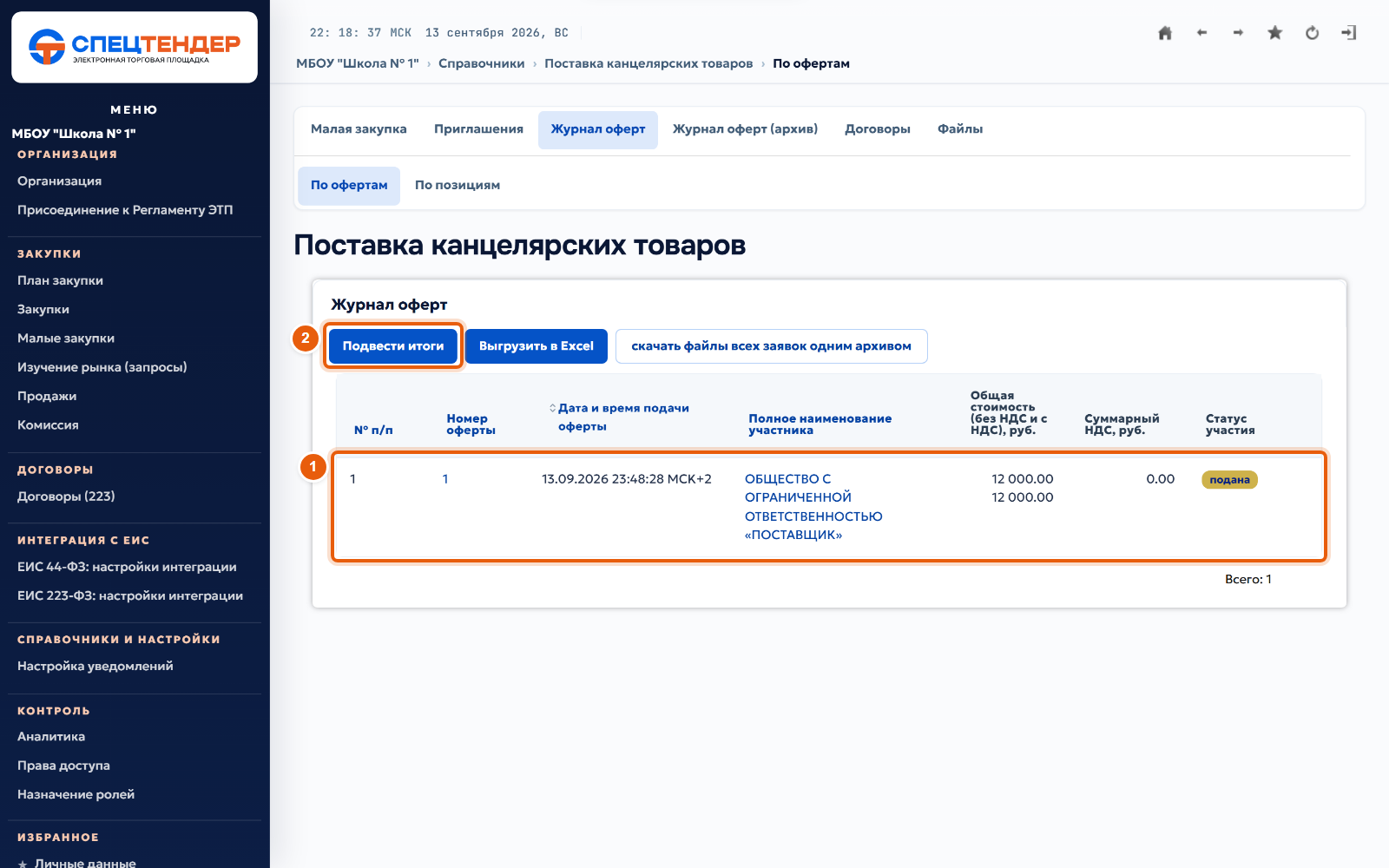Open the Закупки menu item
Viewport: 1389px width, 868px height.
43,310
